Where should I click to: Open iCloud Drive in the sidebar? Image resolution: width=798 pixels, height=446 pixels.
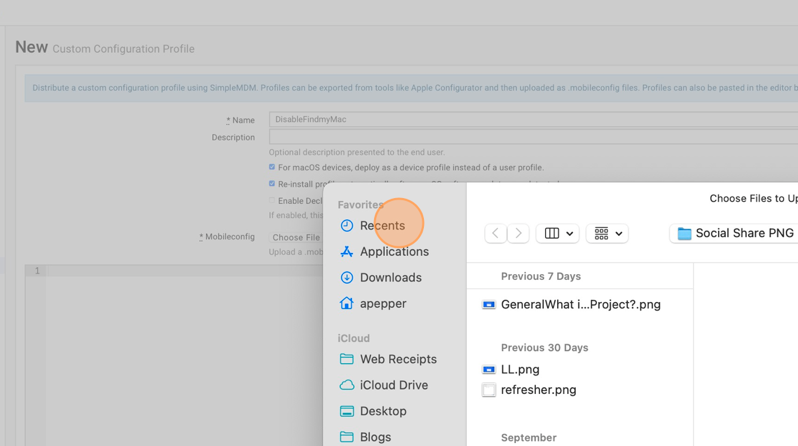point(393,385)
